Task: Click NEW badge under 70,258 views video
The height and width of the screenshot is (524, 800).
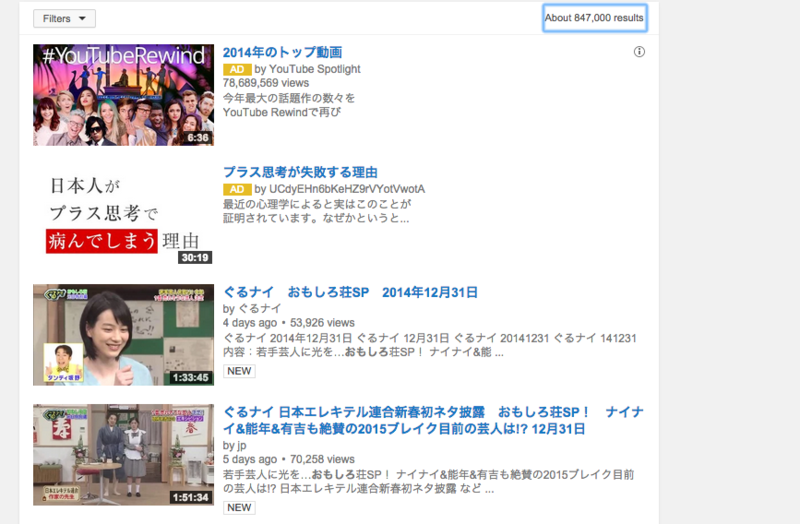Action: (239, 508)
